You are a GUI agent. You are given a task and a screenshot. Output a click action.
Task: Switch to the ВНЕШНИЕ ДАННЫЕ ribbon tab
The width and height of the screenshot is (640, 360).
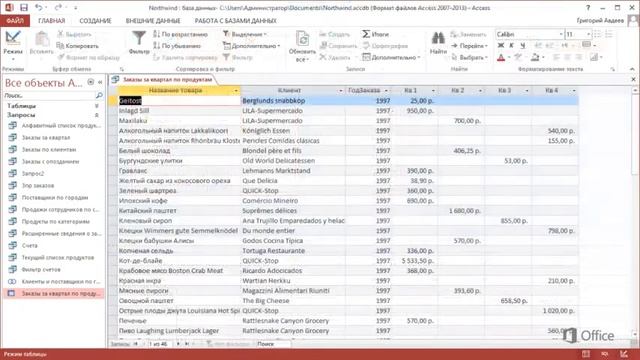pos(153,20)
